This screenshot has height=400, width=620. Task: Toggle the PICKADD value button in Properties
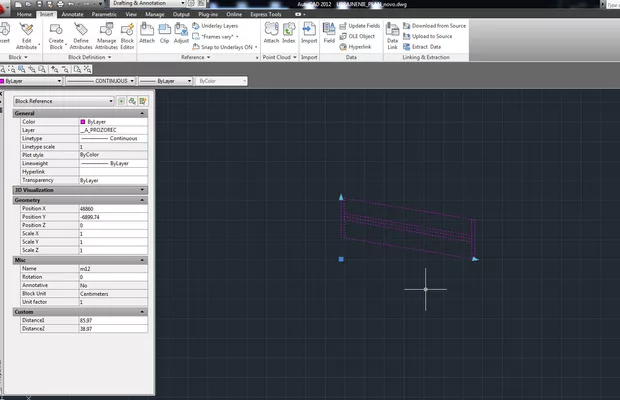(x=122, y=101)
